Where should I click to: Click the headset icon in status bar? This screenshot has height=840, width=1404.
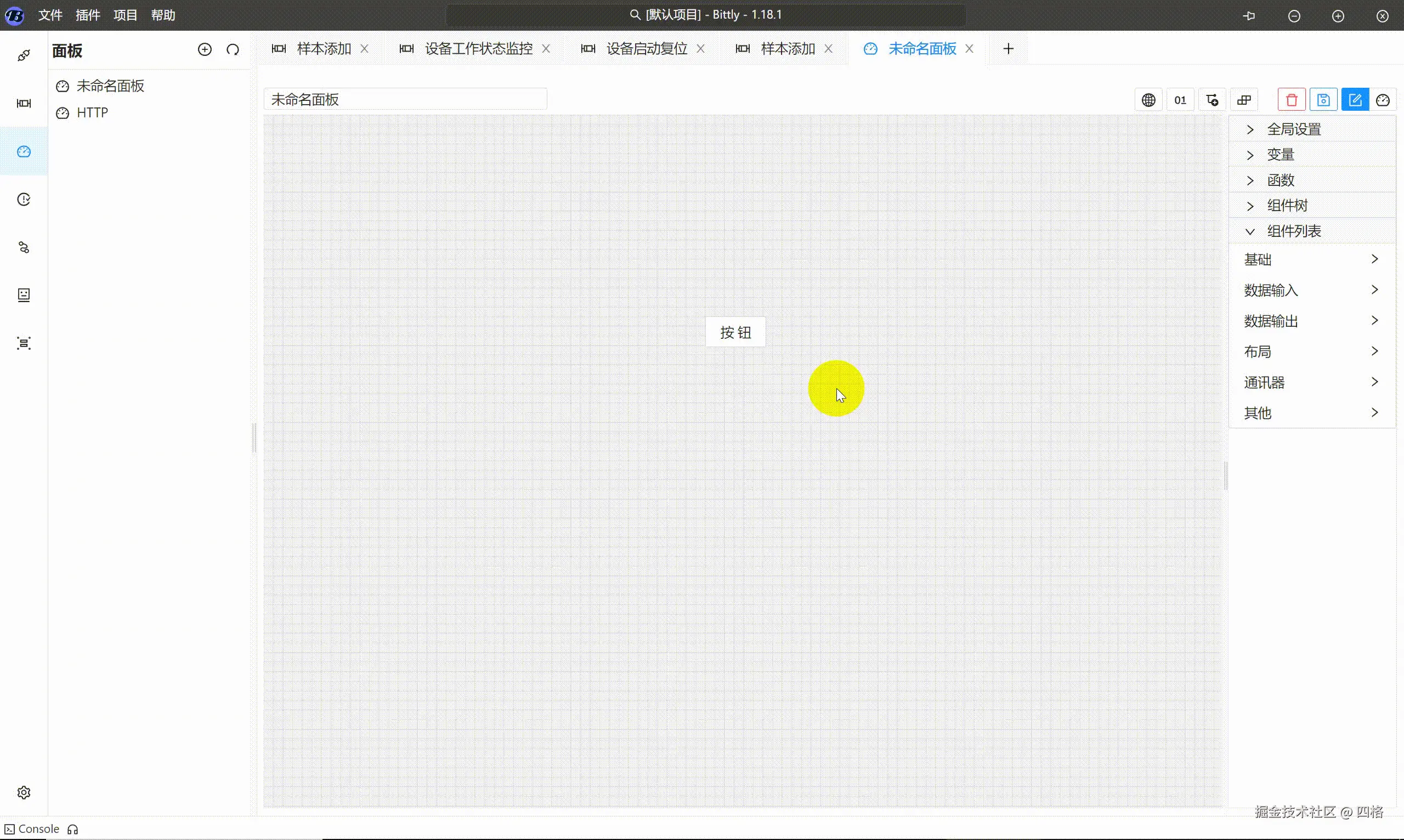72,829
